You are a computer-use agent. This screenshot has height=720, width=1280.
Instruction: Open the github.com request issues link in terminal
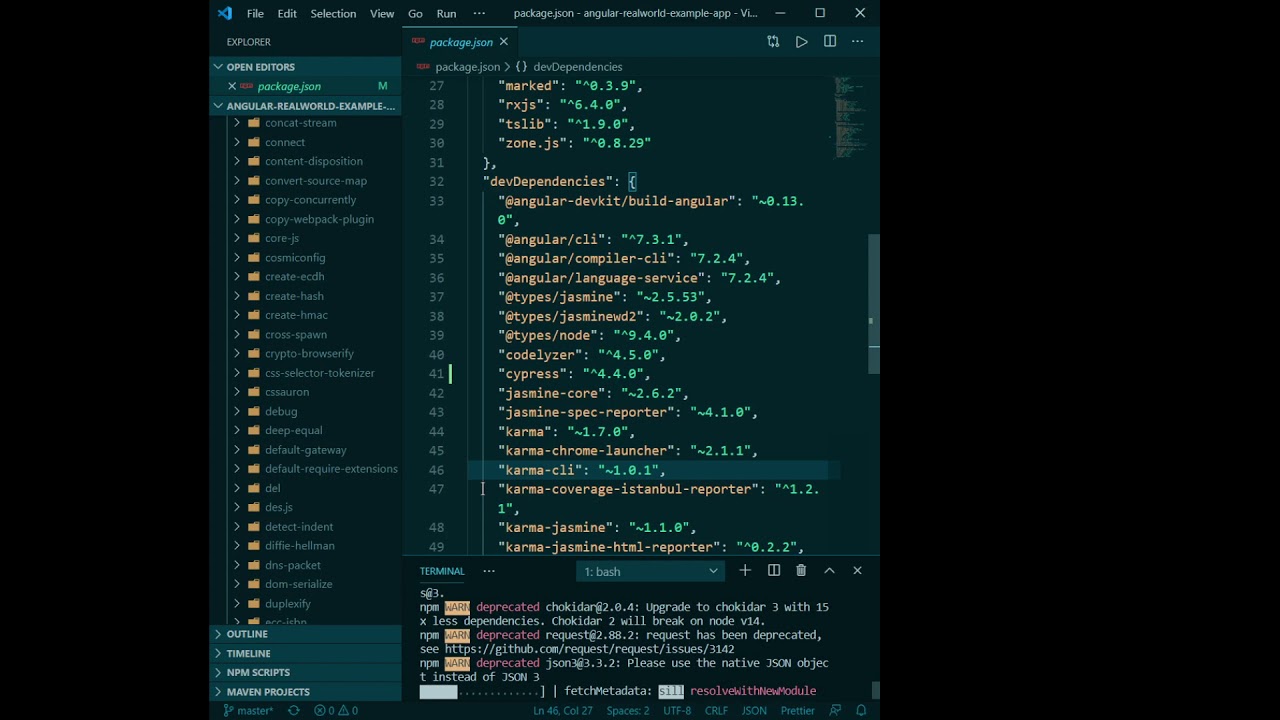589,649
